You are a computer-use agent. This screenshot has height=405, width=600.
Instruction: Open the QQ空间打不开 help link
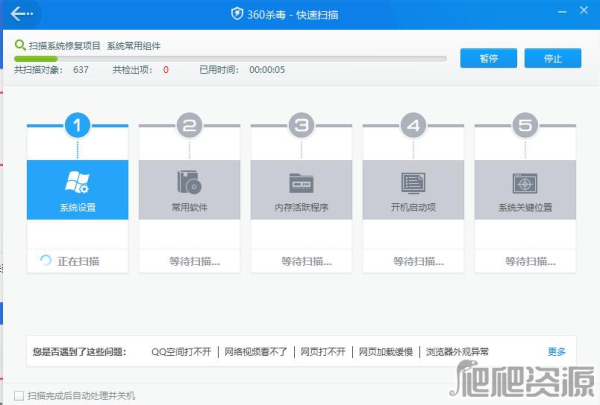[181, 351]
